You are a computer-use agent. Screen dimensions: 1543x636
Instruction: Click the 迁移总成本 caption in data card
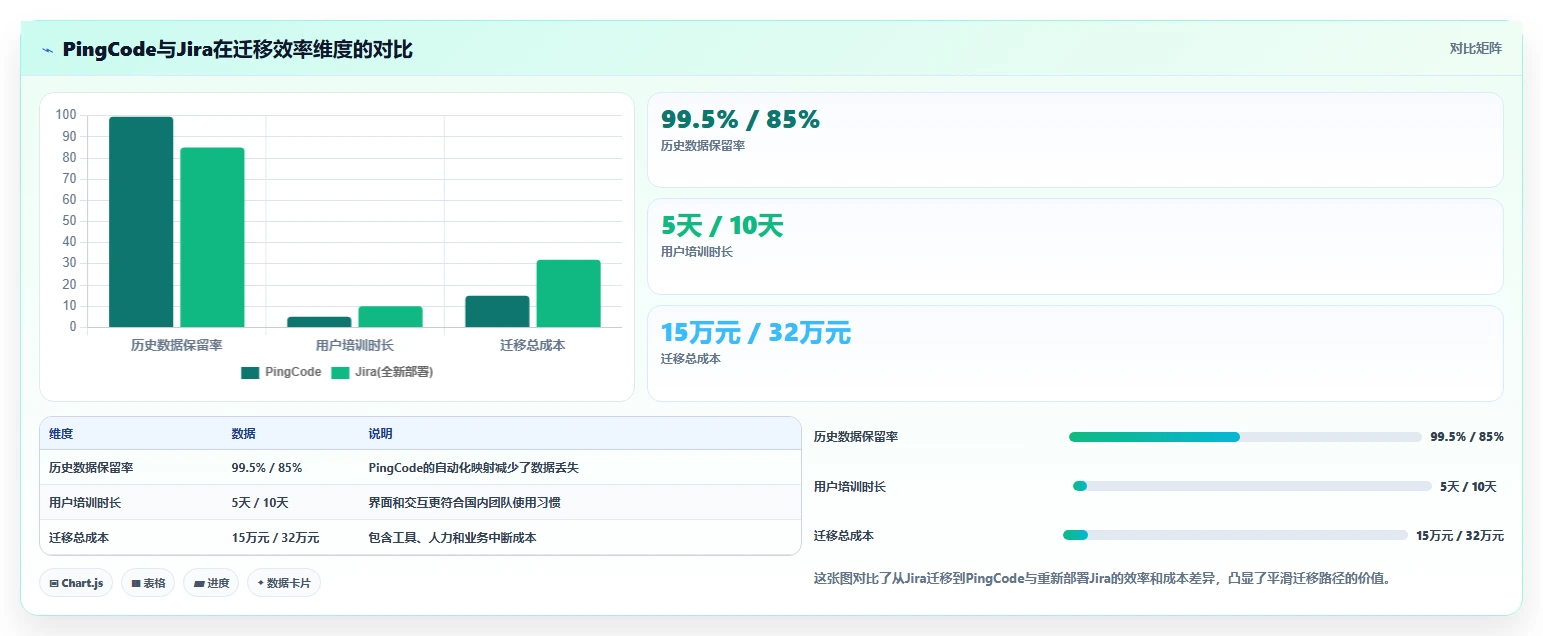click(691, 359)
